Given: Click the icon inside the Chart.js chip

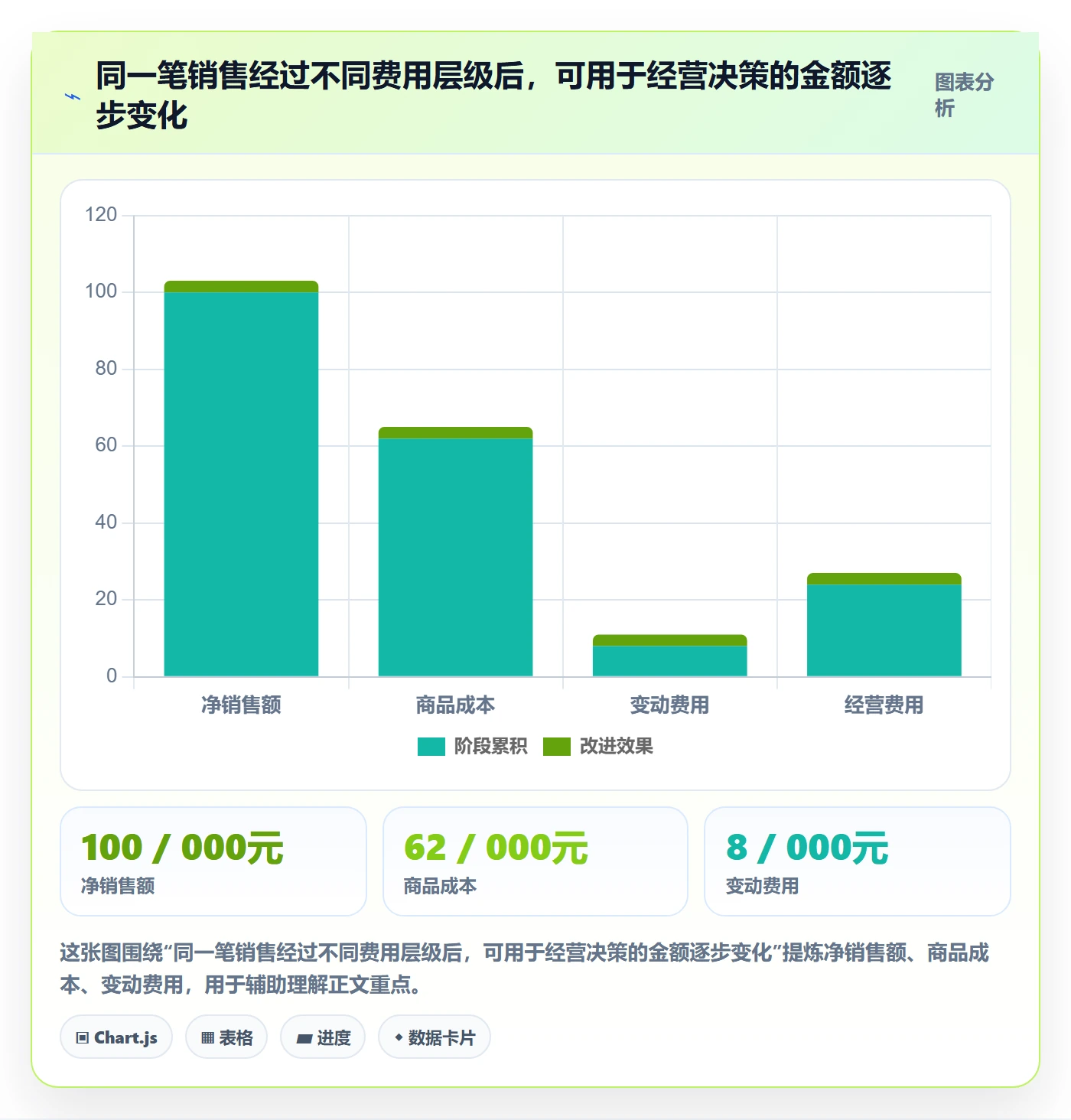Looking at the screenshot, I should click(x=83, y=1038).
